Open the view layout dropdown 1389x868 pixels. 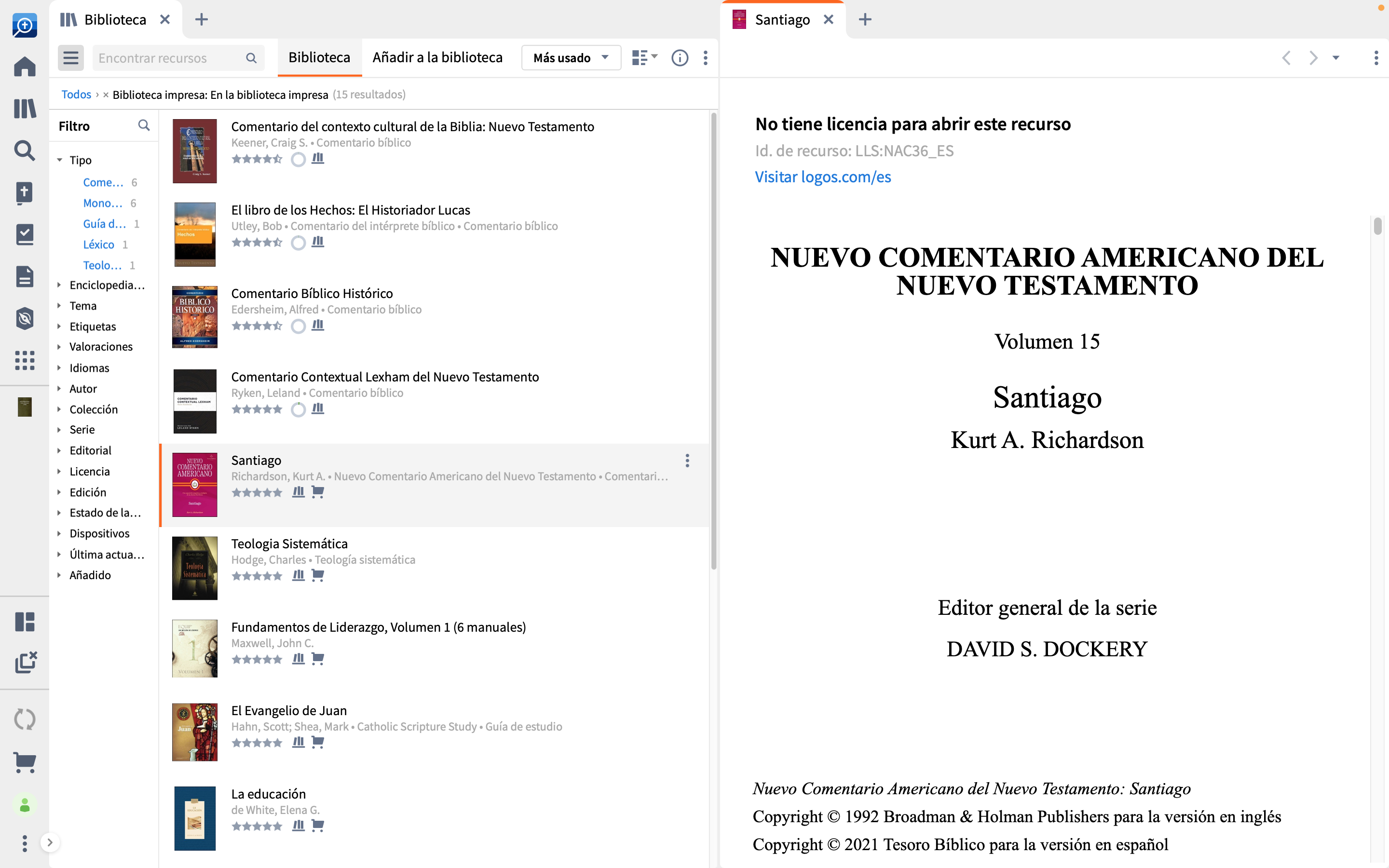pyautogui.click(x=644, y=58)
